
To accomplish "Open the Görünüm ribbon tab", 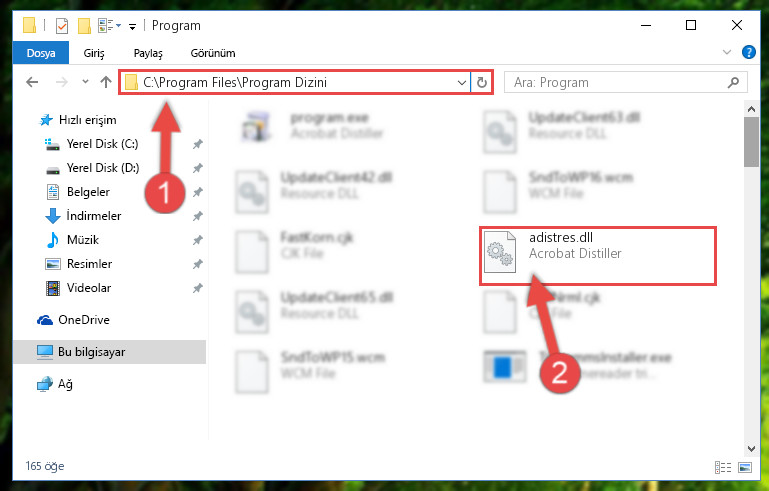I will (213, 53).
